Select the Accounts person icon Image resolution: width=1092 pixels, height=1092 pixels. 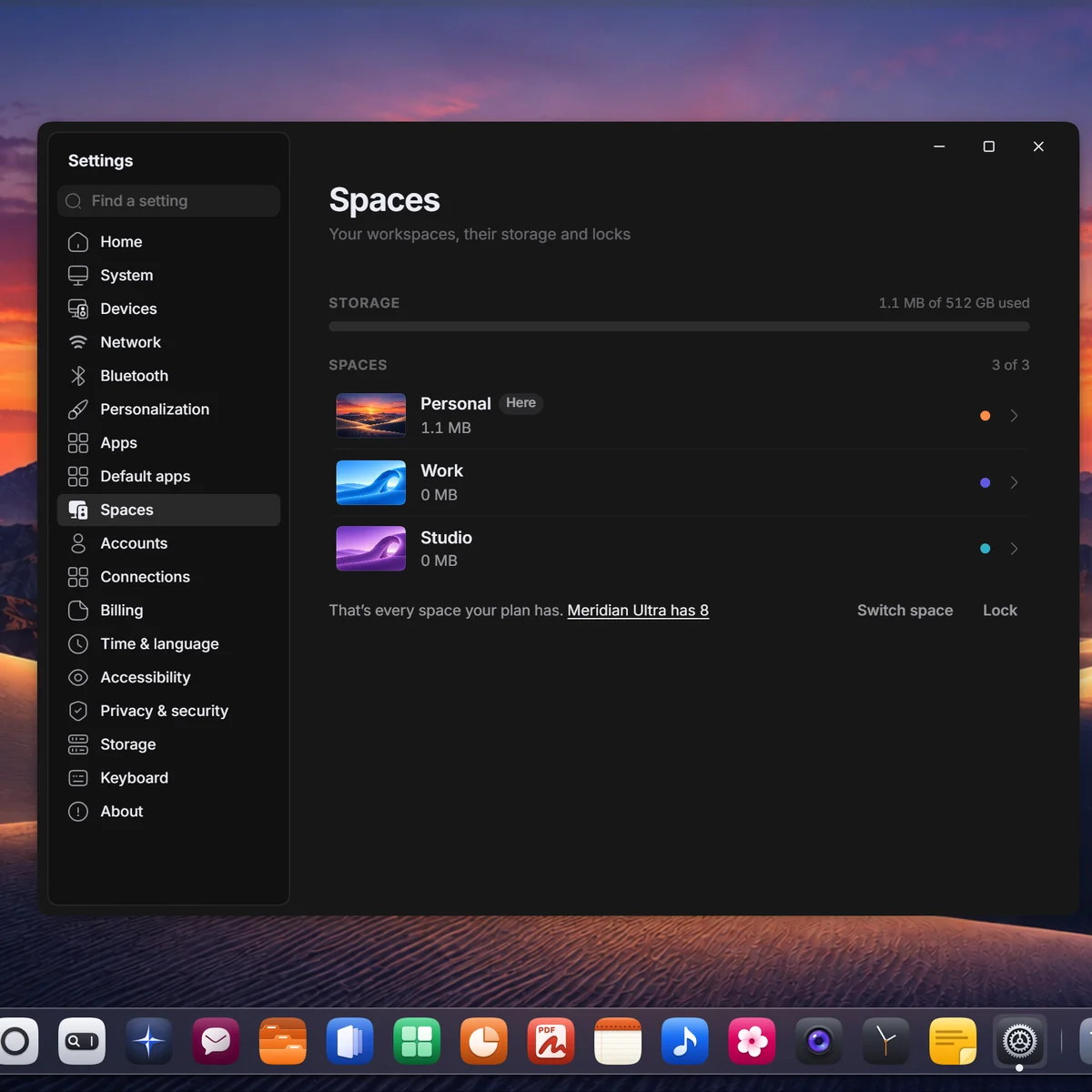(78, 543)
